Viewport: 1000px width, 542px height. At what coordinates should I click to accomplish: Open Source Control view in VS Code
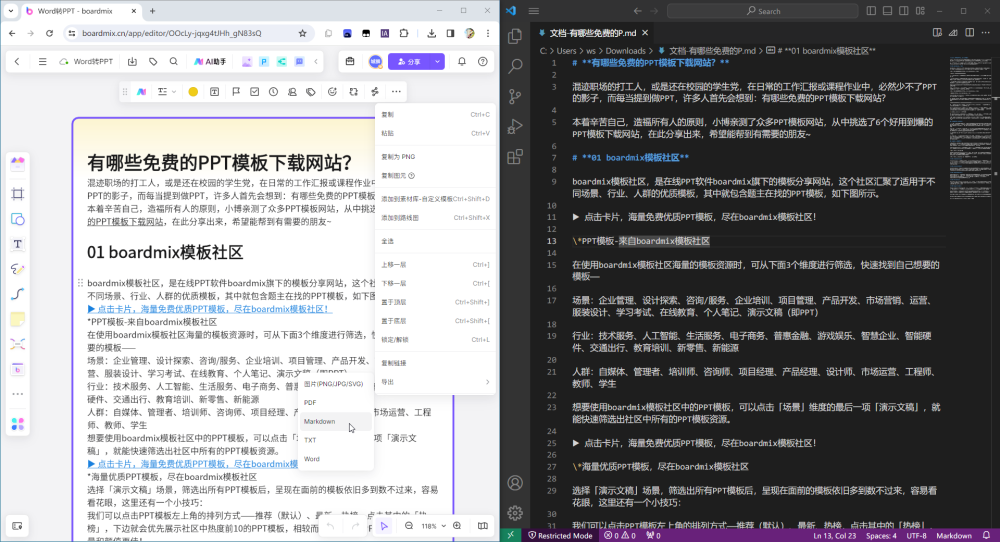click(x=515, y=96)
